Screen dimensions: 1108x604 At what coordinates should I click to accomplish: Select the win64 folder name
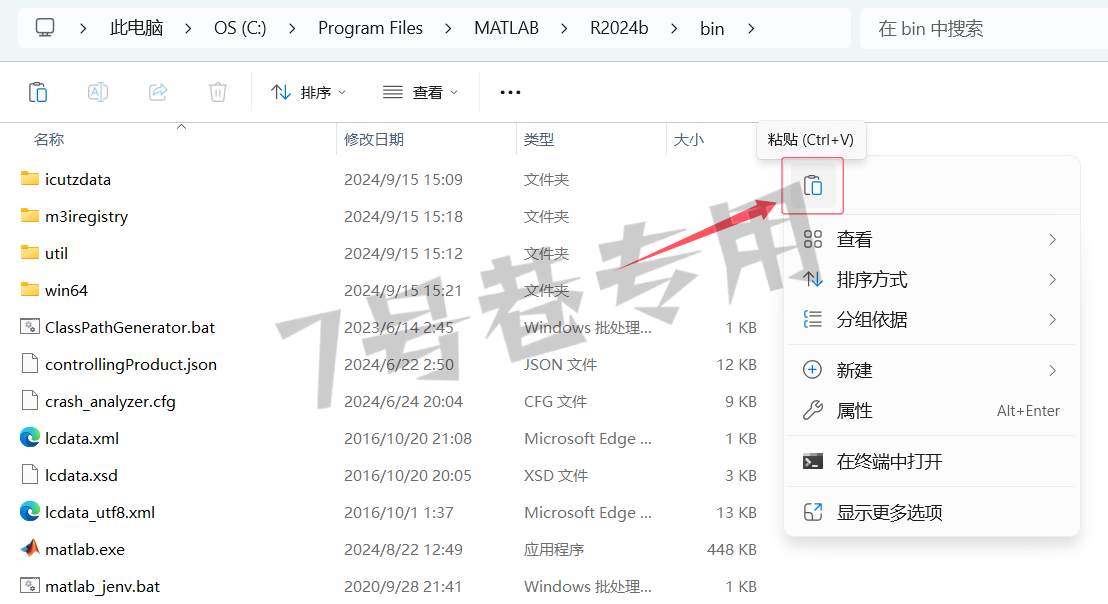coord(66,290)
